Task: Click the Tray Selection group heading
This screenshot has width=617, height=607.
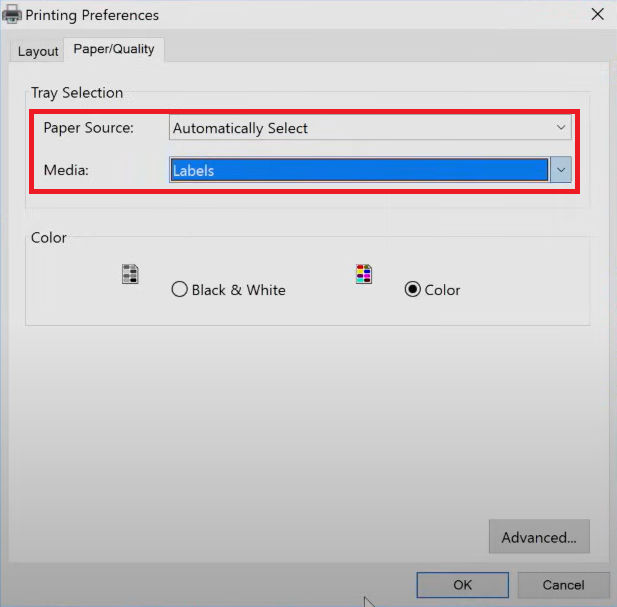Action: pyautogui.click(x=77, y=93)
